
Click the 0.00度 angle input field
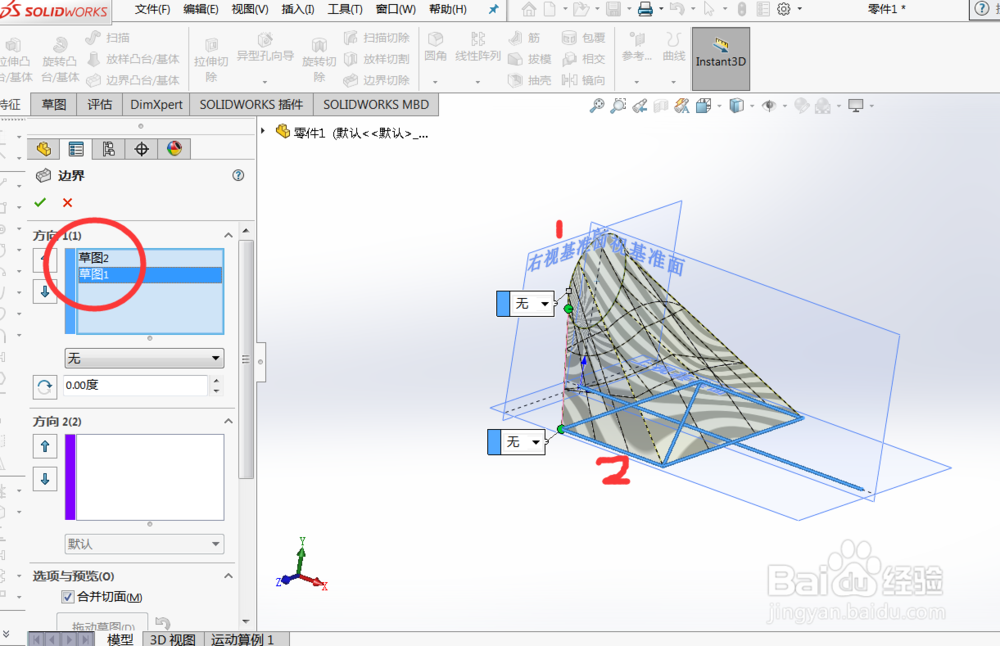[x=136, y=385]
